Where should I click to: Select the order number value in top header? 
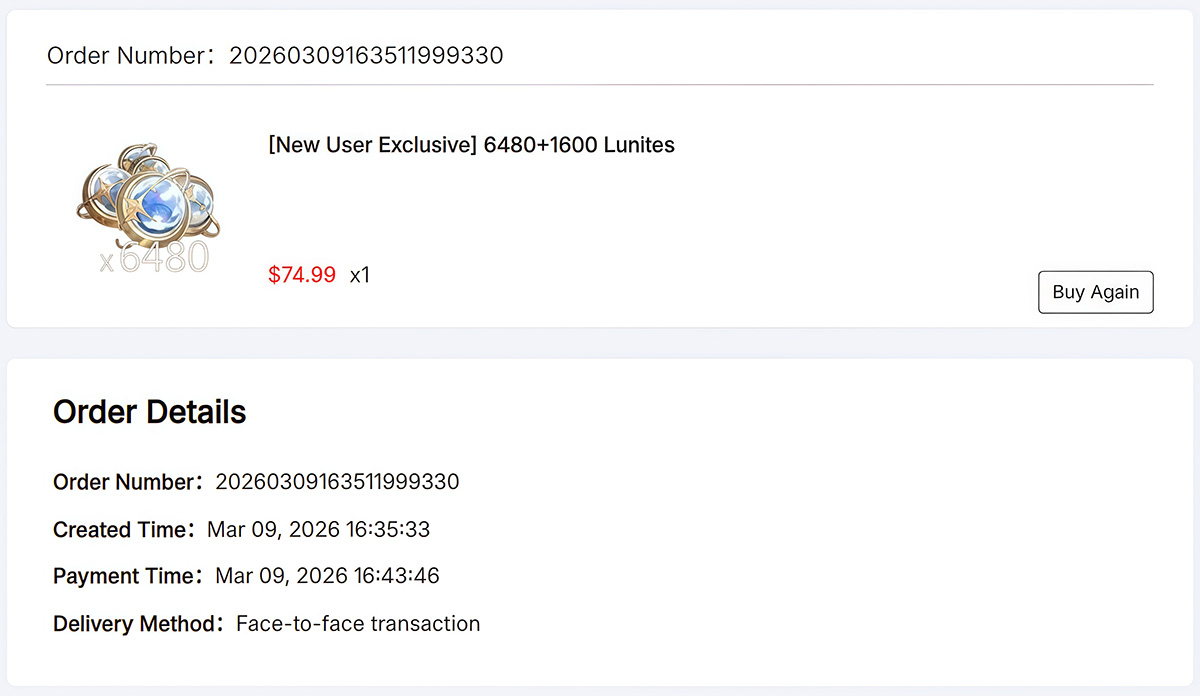click(366, 56)
